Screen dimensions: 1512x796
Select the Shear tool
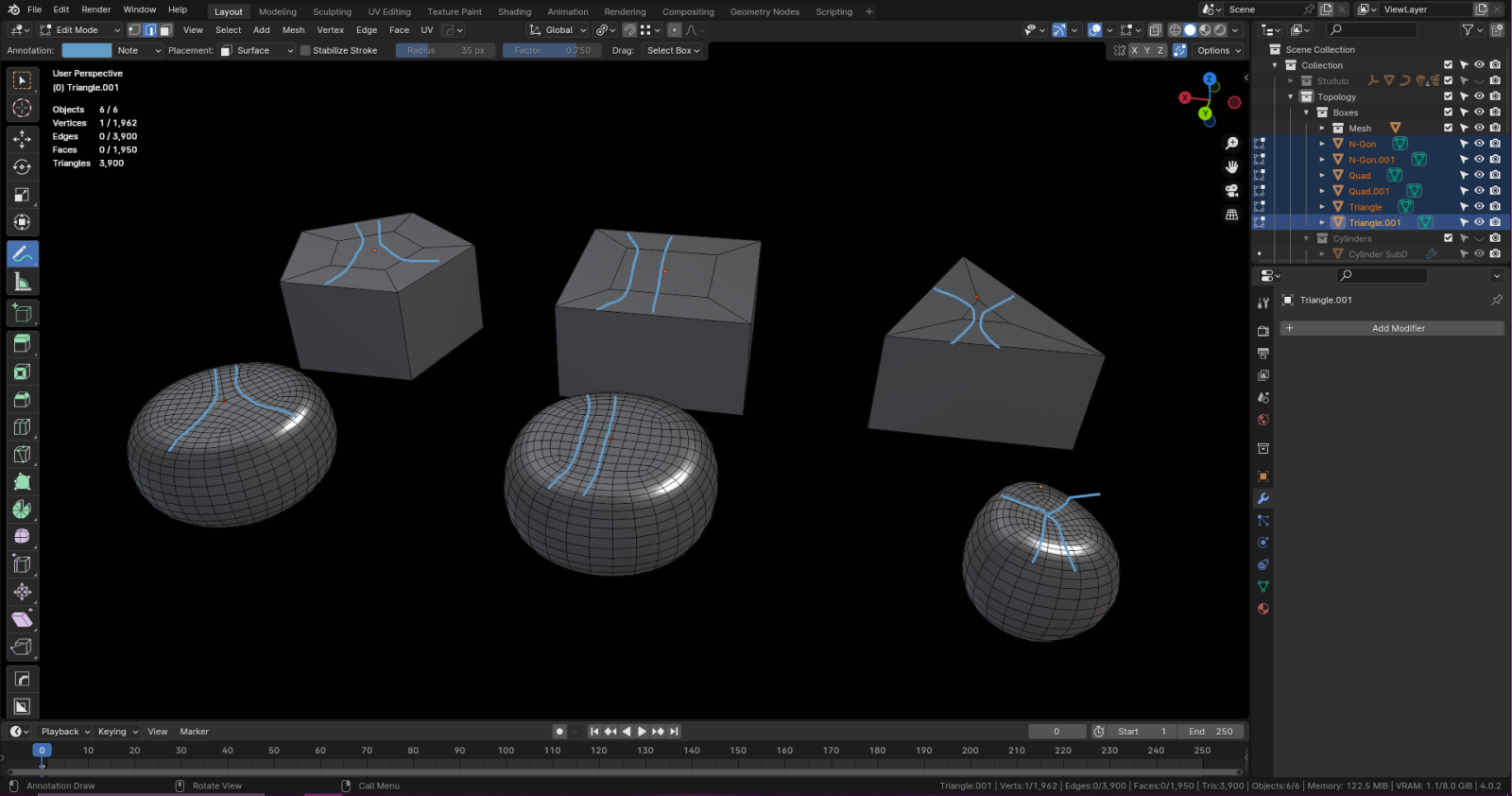point(23,619)
